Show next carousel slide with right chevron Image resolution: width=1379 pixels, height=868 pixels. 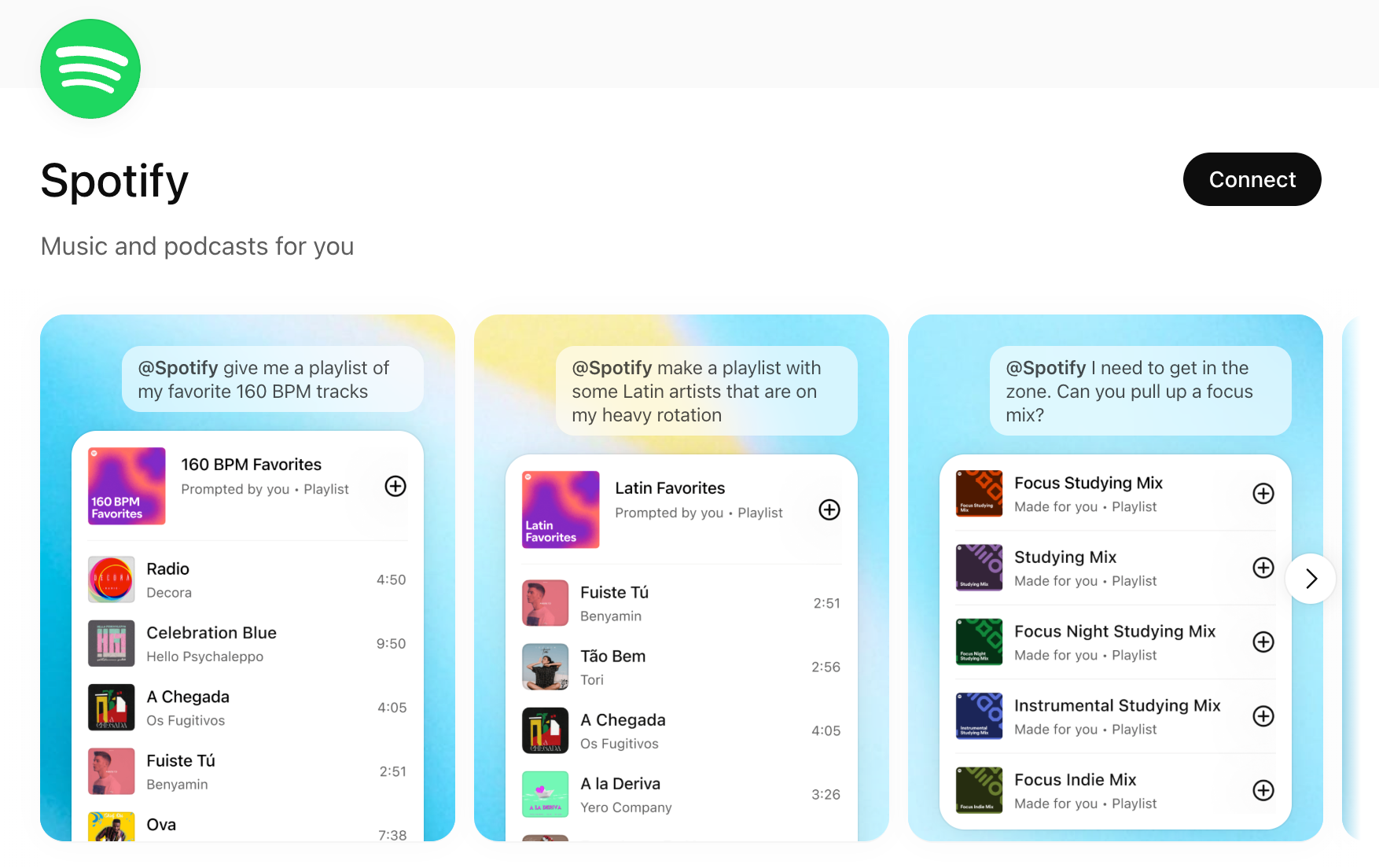[1311, 579]
